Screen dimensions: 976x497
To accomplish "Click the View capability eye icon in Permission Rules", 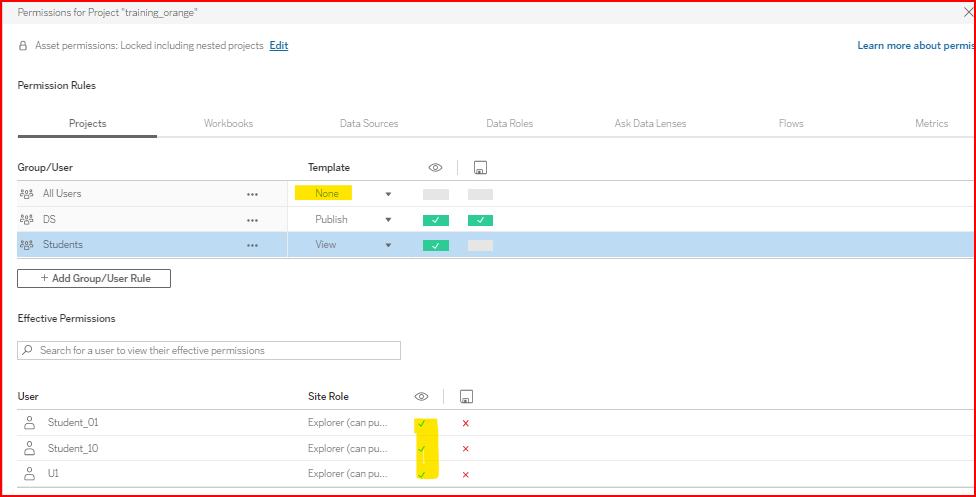I will (435, 168).
